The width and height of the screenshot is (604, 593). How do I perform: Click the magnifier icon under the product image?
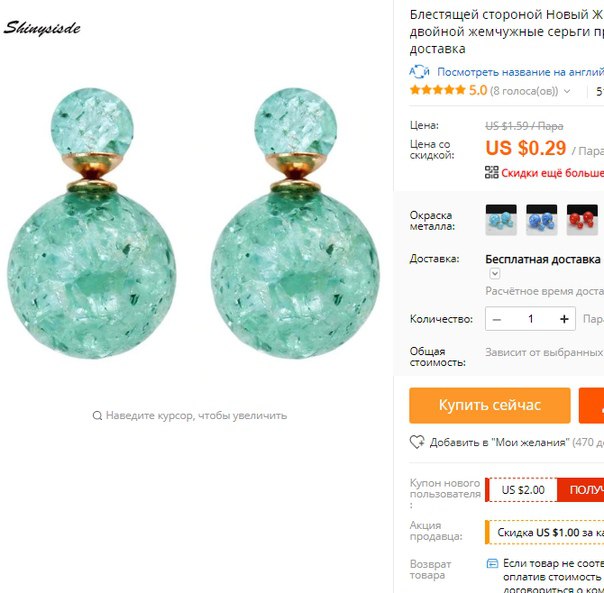97,416
